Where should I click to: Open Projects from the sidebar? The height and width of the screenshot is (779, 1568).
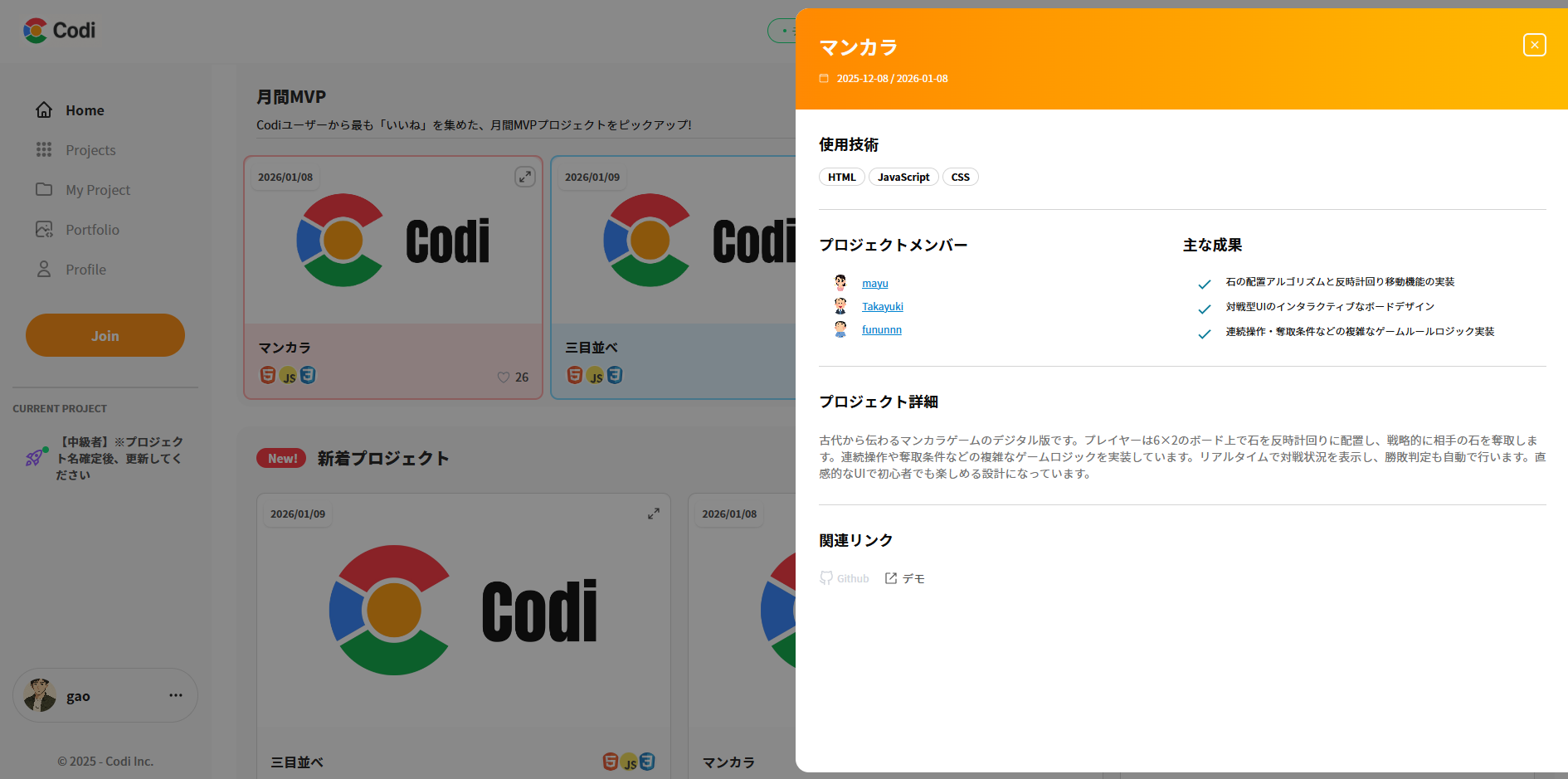click(x=90, y=150)
